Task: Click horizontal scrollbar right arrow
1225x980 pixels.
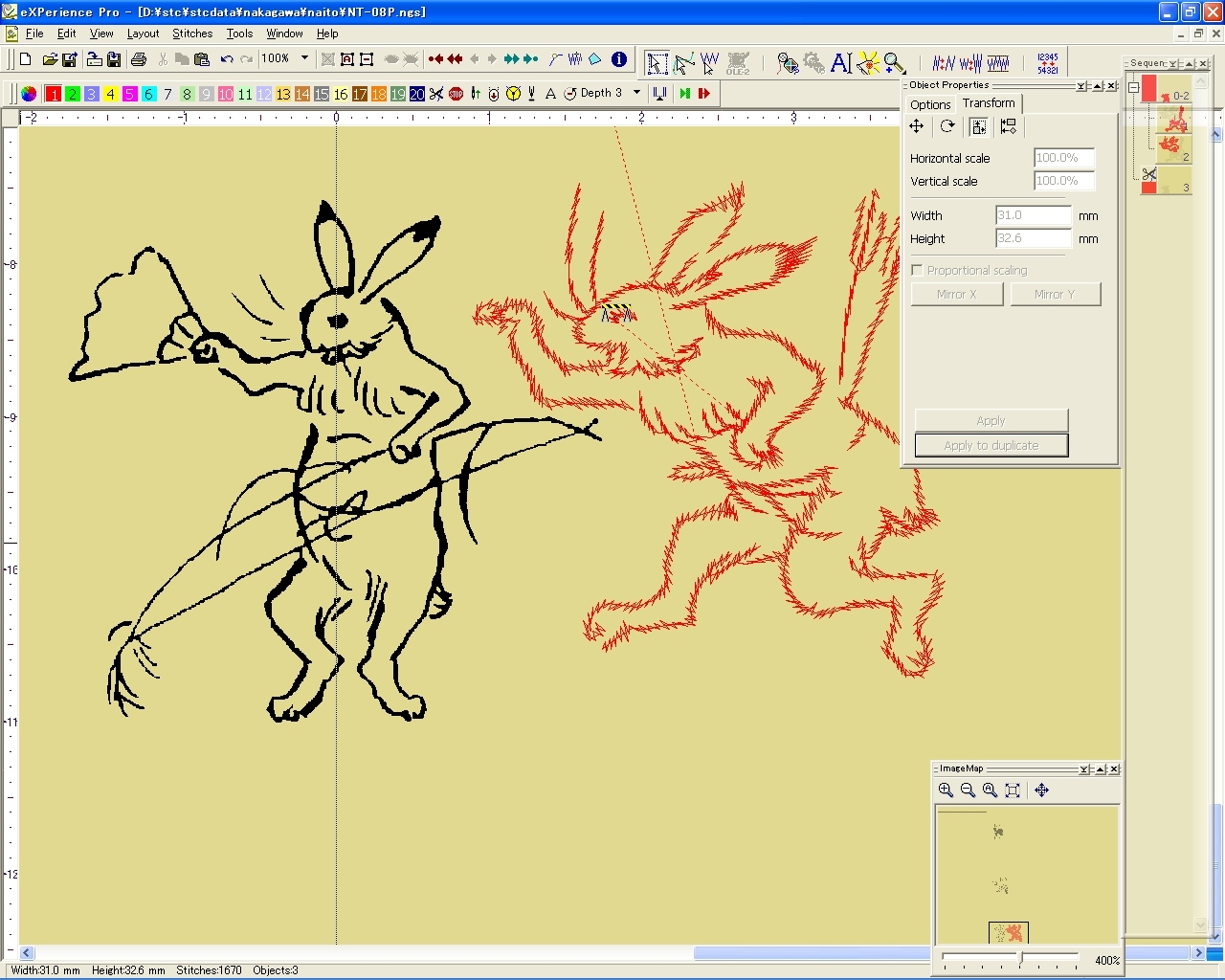Action: [1198, 953]
